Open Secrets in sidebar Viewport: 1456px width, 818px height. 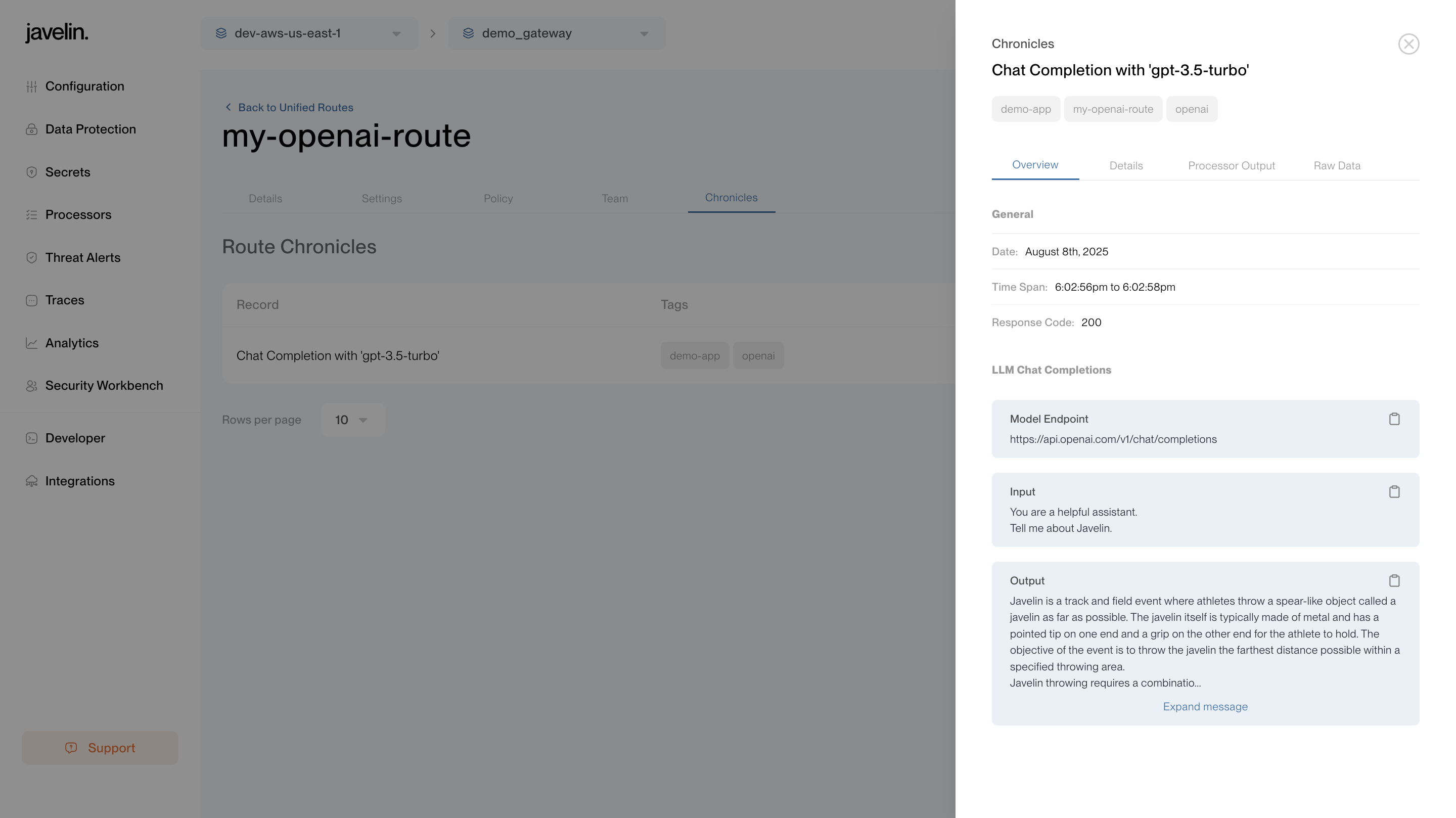click(68, 172)
